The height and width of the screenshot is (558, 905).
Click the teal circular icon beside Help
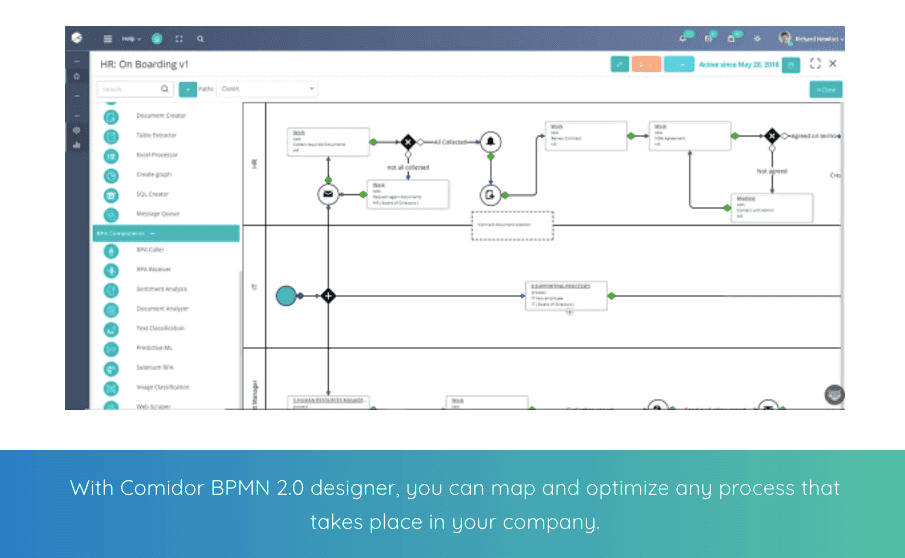pos(156,39)
